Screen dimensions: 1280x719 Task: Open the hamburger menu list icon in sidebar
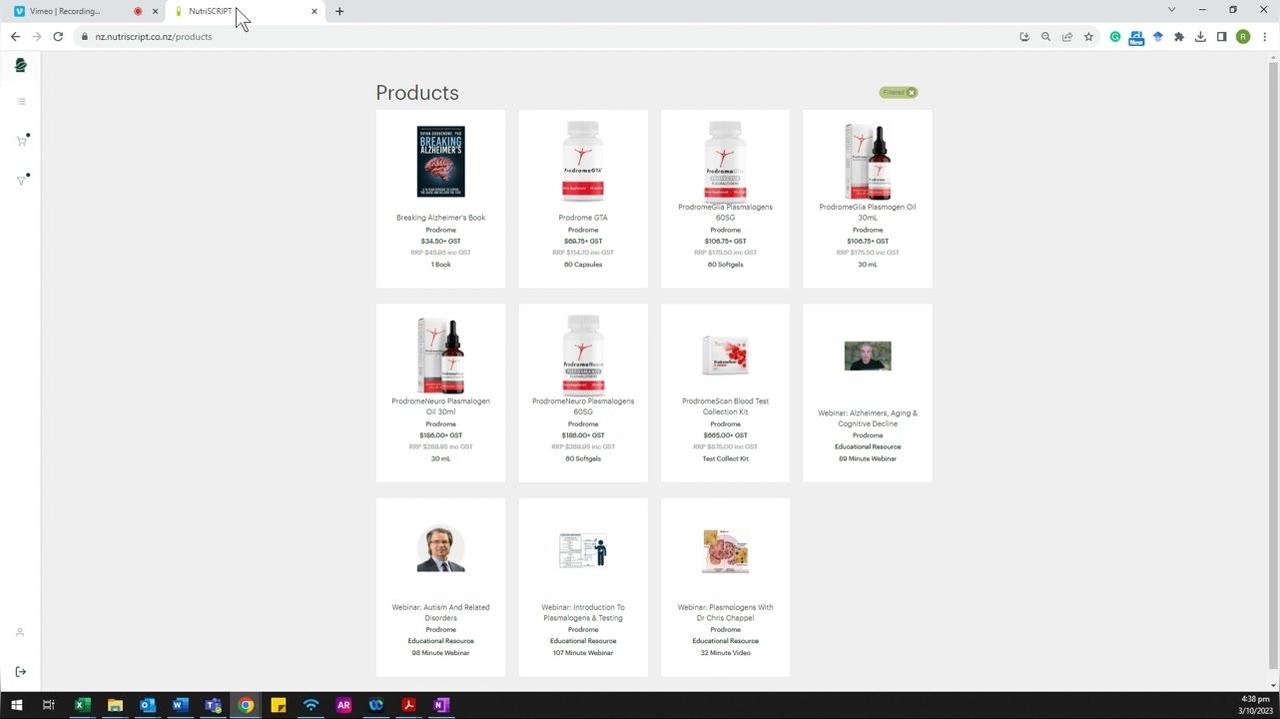(21, 101)
